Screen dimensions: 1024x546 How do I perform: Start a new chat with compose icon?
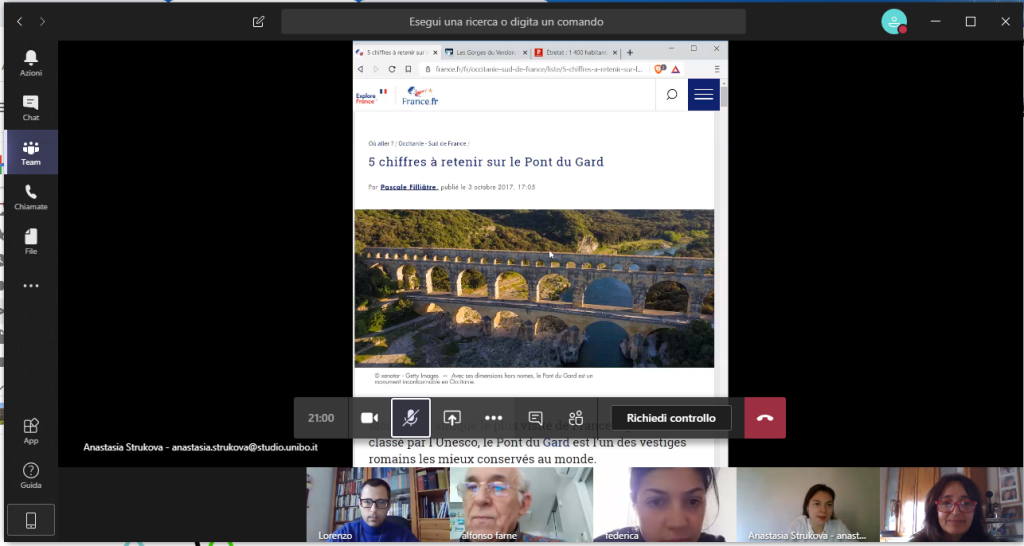point(259,22)
